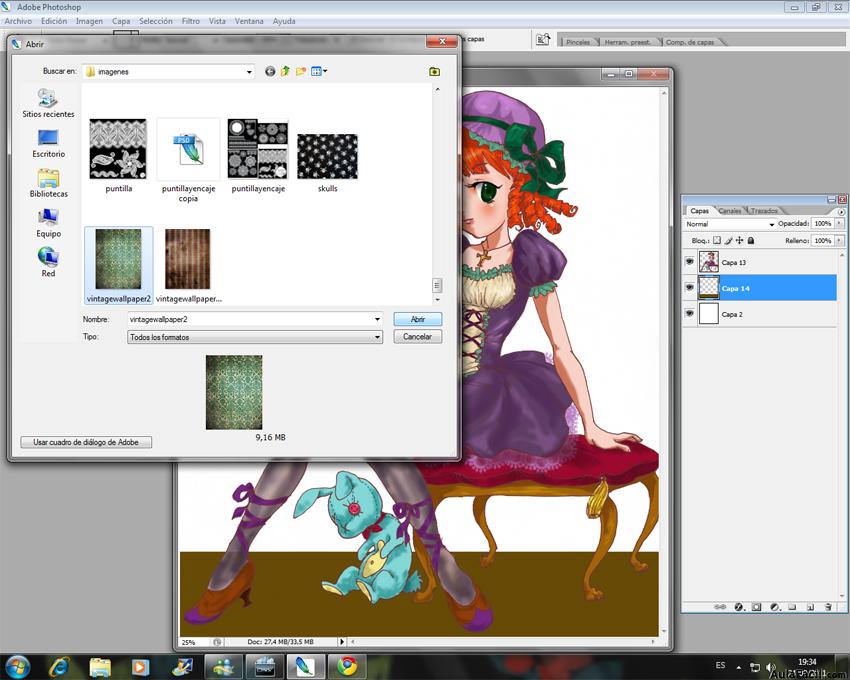Open Windows Media Player from the taskbar
Screen dimensions: 850x680
pos(140,666)
